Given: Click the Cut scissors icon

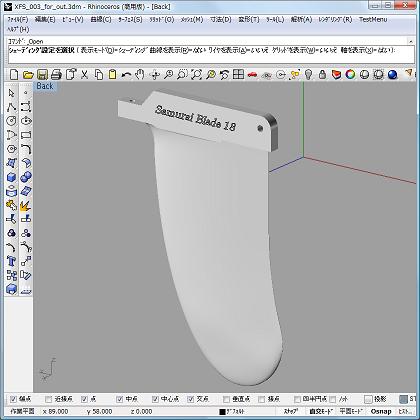Looking at the screenshot, I should (85, 75).
